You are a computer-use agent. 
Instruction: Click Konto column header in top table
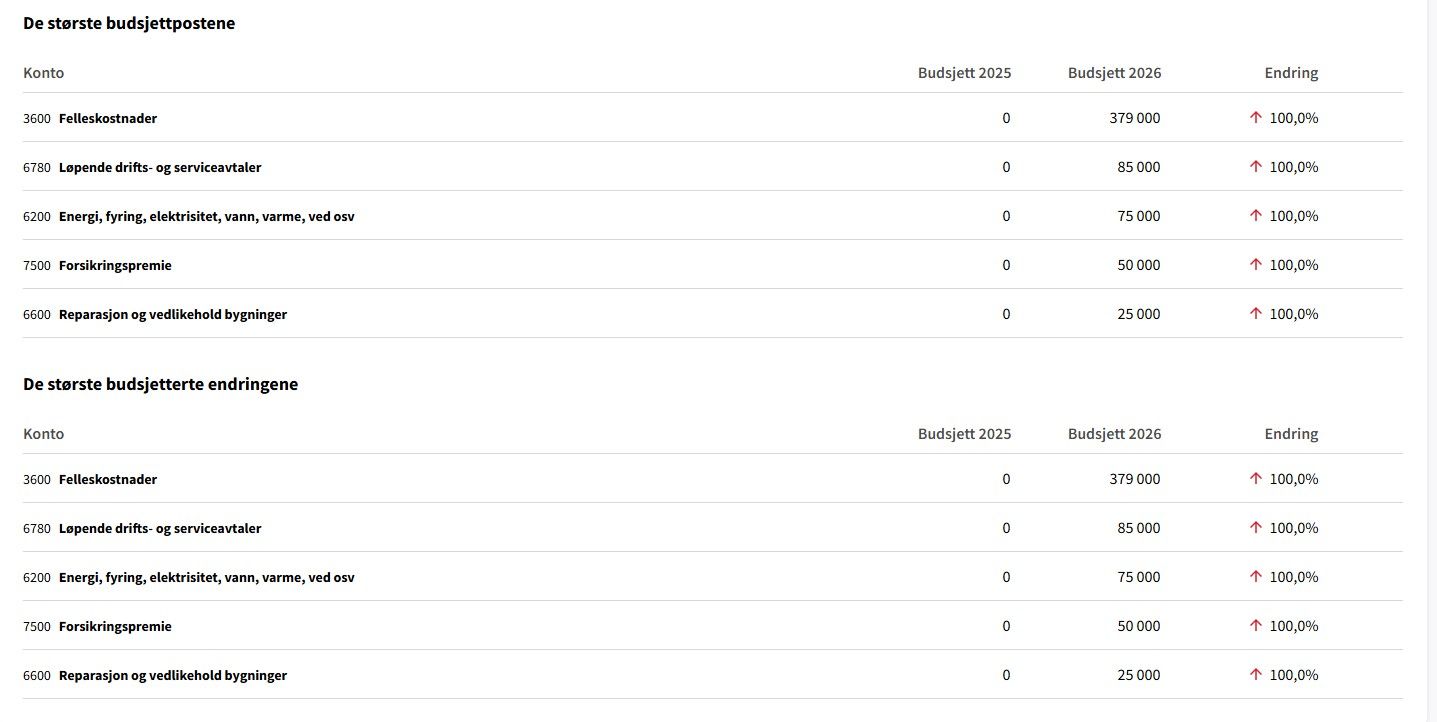point(44,73)
